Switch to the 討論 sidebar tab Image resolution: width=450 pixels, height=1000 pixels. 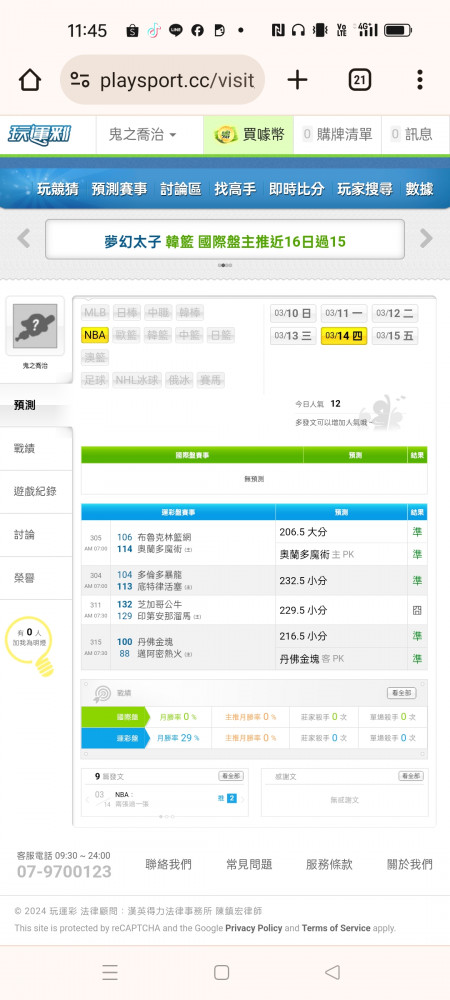pyautogui.click(x=36, y=535)
